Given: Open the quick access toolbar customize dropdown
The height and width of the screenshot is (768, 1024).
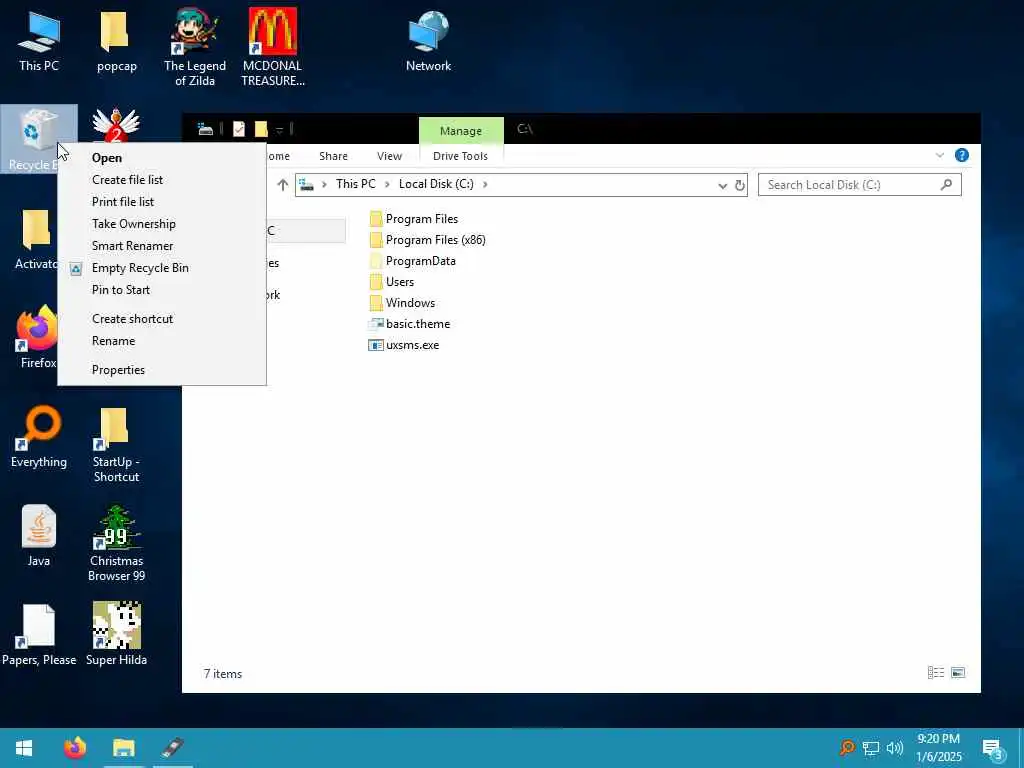Looking at the screenshot, I should click(x=280, y=130).
